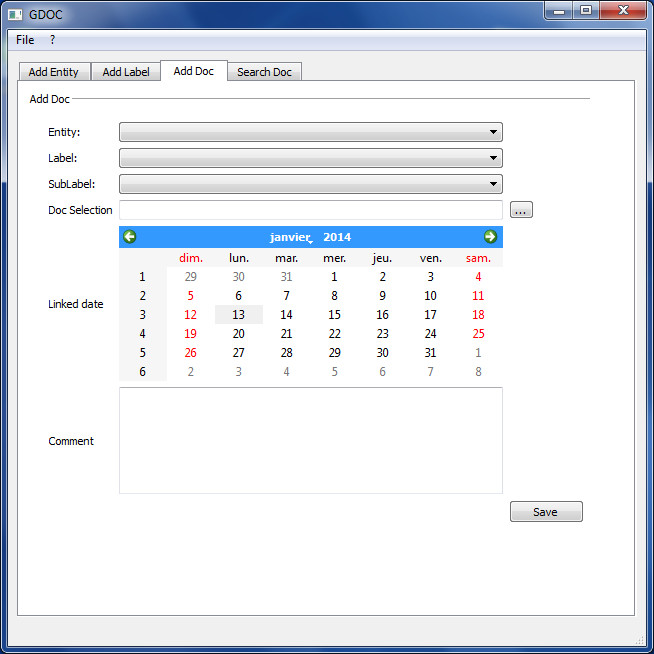Viewport: 654px width, 654px height.
Task: Select January 16 in the calendar
Action: pos(382,314)
